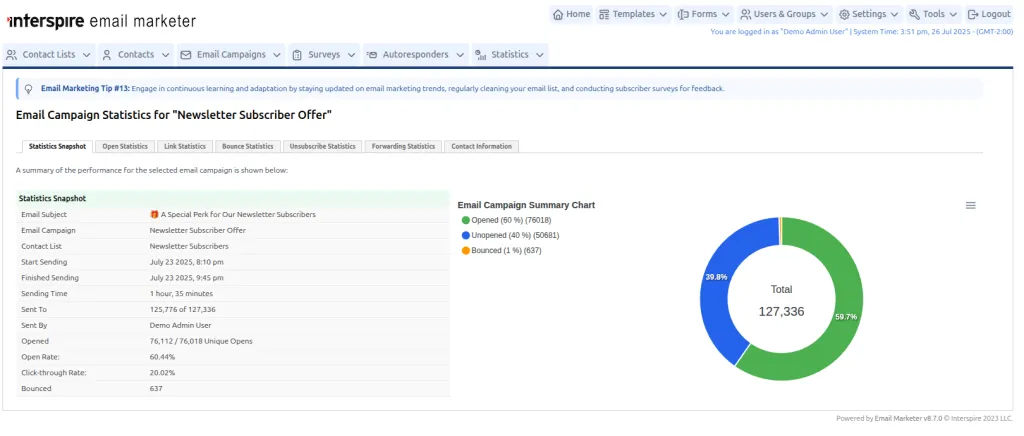Open the chart hamburger menu icon
1024x436 pixels.
970,206
